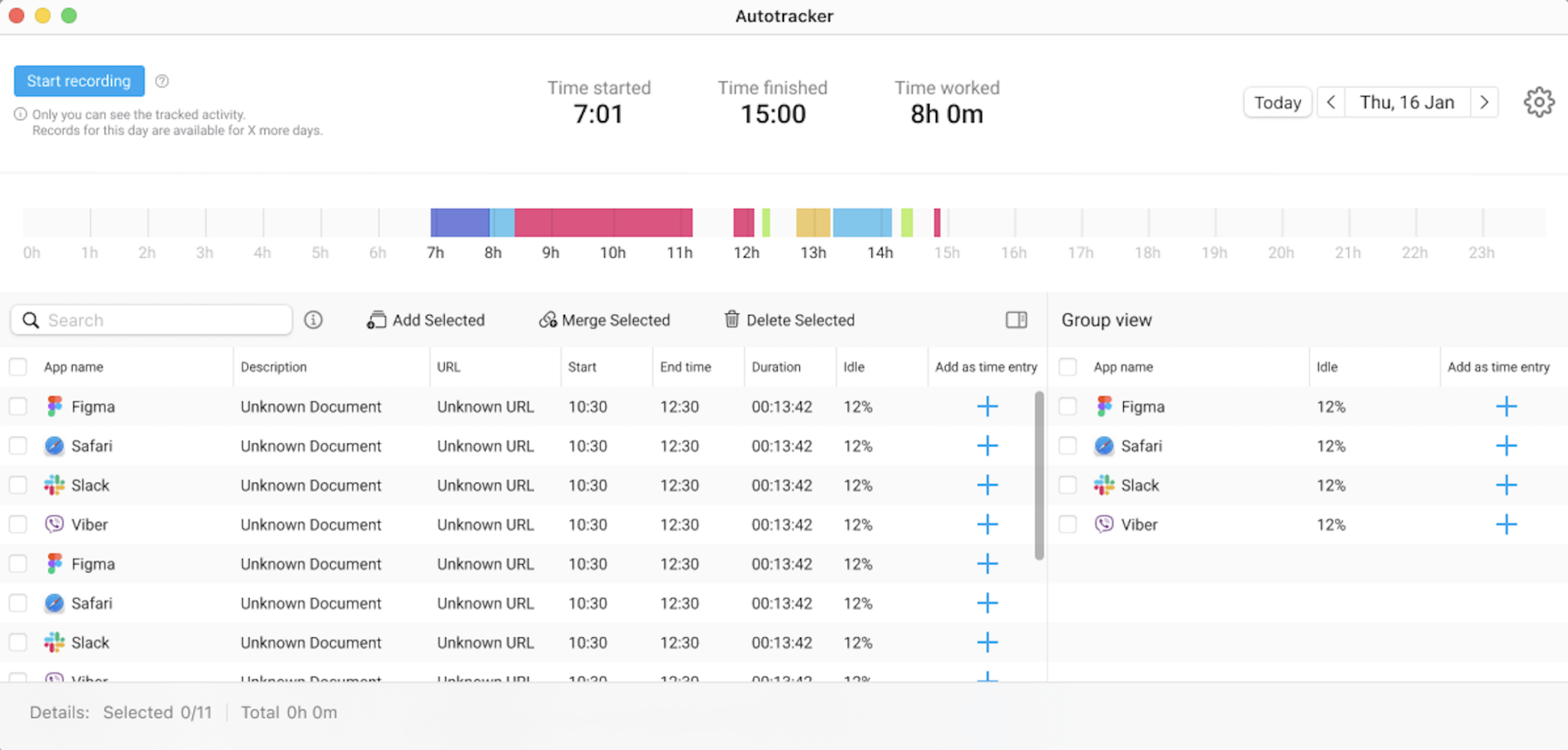The image size is (1568, 750).
Task: Add Slack group as time entry
Action: (1506, 485)
